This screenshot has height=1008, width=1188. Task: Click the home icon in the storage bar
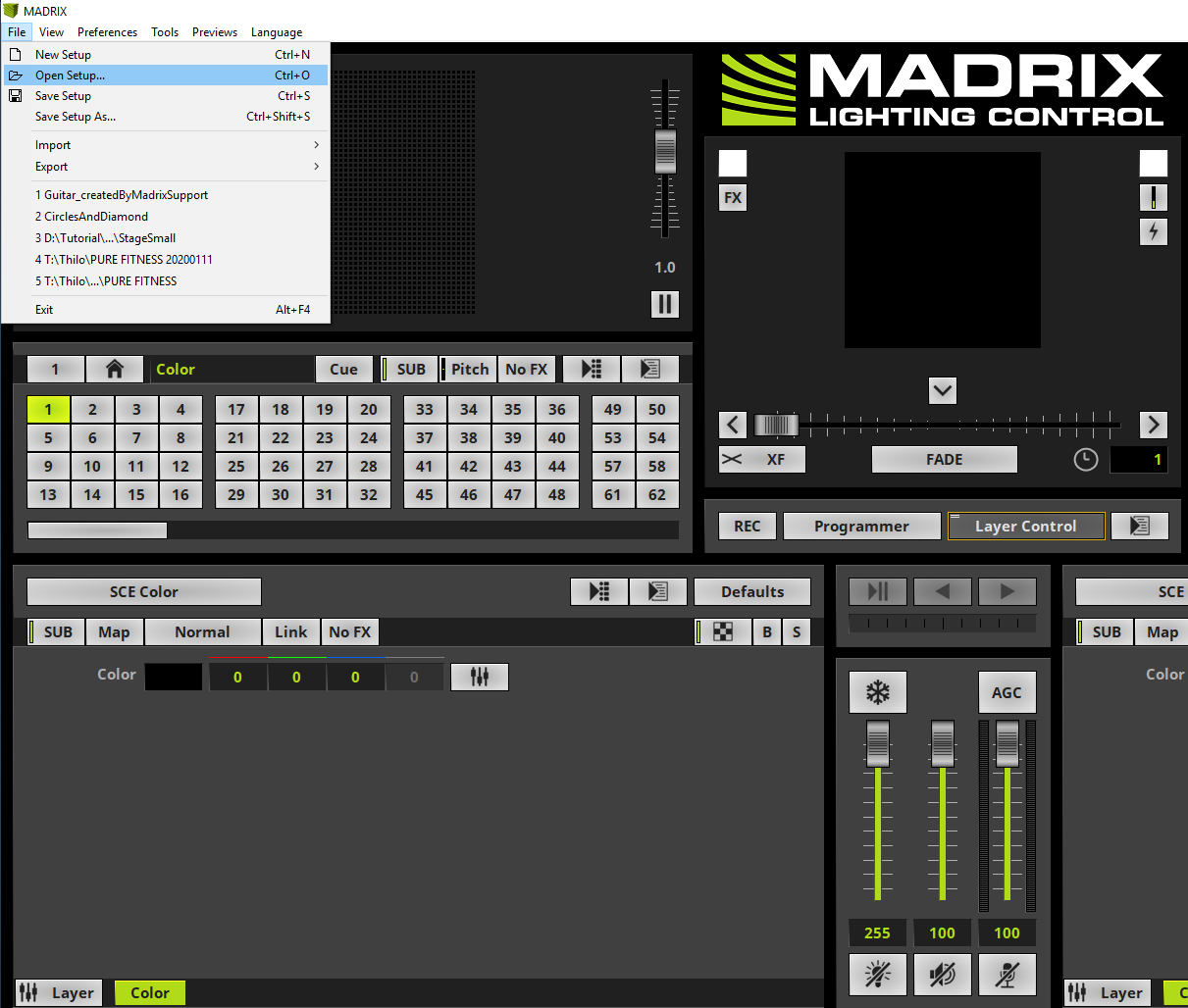coord(115,369)
